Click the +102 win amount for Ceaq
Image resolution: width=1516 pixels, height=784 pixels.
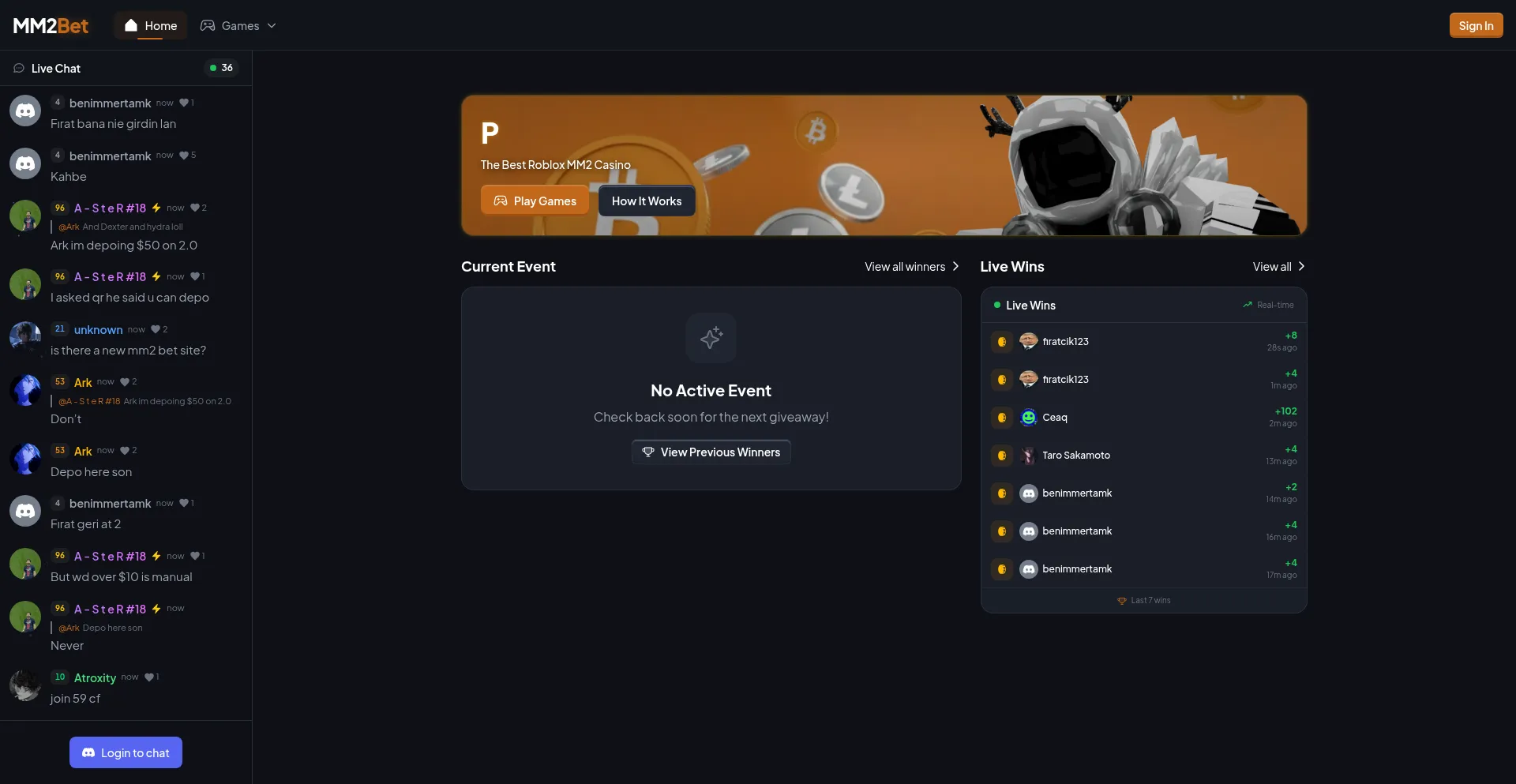(x=1285, y=411)
